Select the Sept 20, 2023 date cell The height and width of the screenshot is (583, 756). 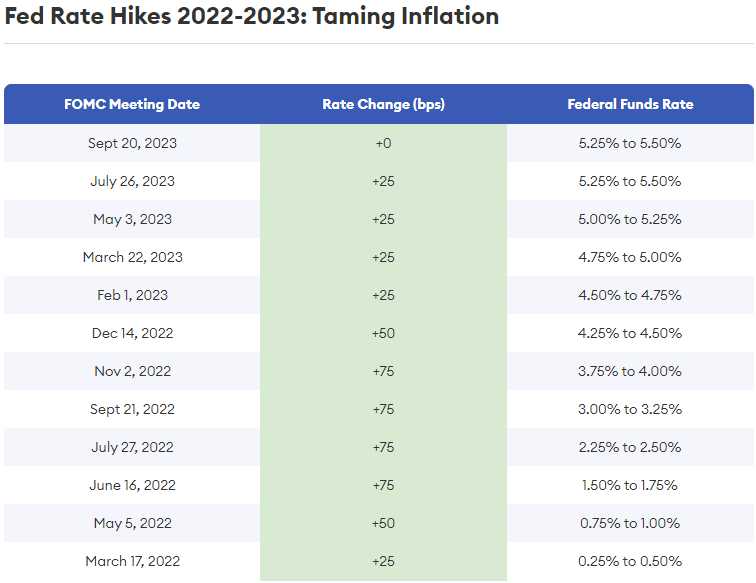pyautogui.click(x=132, y=143)
